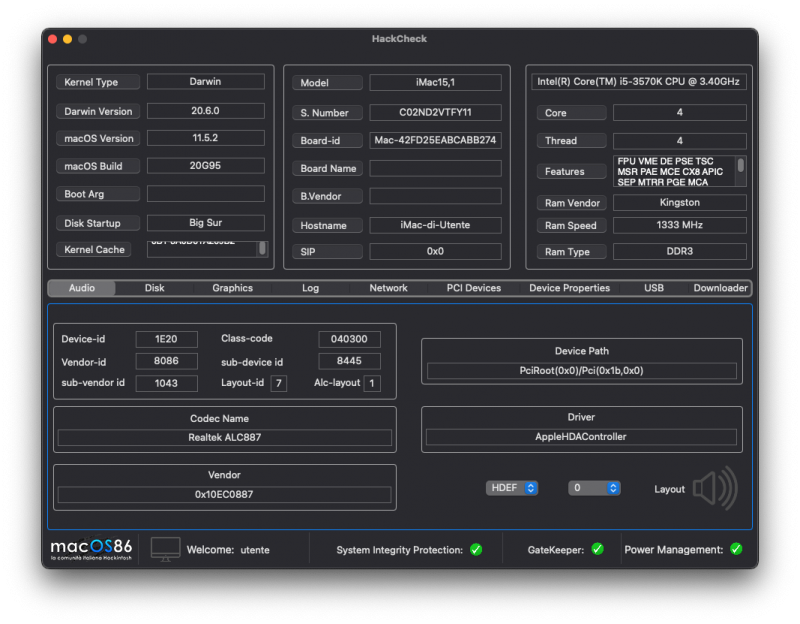Viewport: 800px width, 624px height.
Task: Open the Downloader tab
Action: 720,288
